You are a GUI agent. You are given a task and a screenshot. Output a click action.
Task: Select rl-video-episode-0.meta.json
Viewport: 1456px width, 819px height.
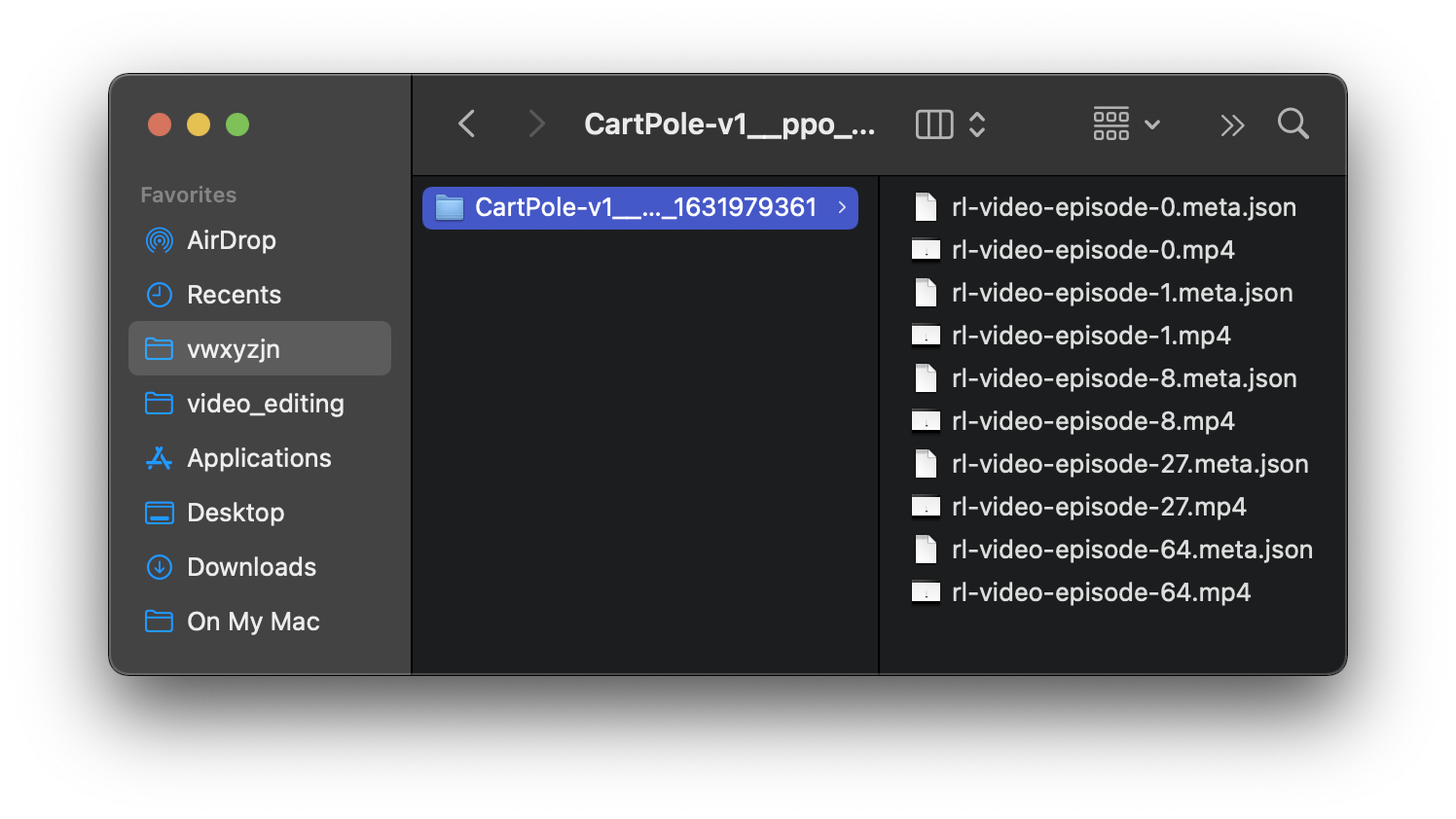point(1112,207)
